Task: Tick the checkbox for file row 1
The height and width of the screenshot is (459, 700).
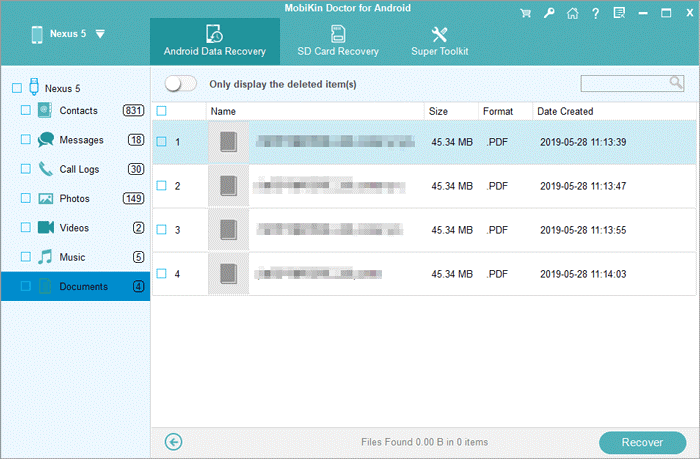Action: pos(162,142)
